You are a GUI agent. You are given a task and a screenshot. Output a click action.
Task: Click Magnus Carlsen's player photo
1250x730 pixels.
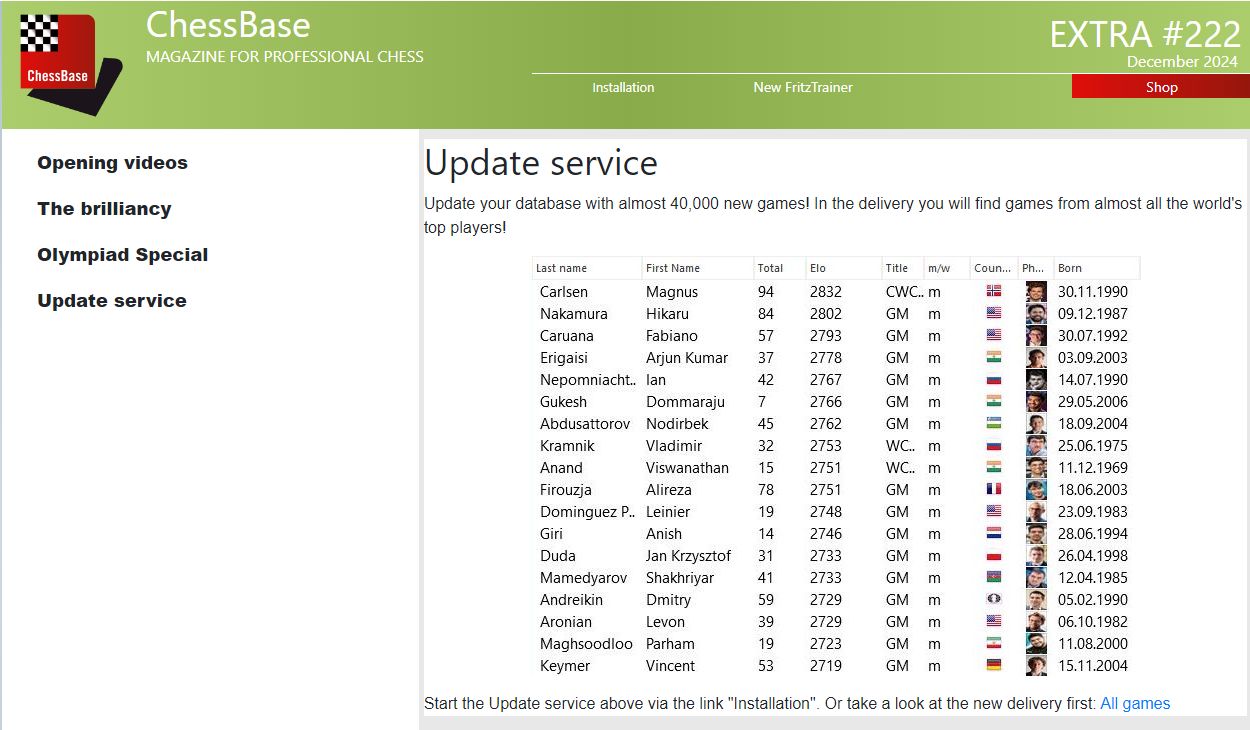click(1035, 292)
